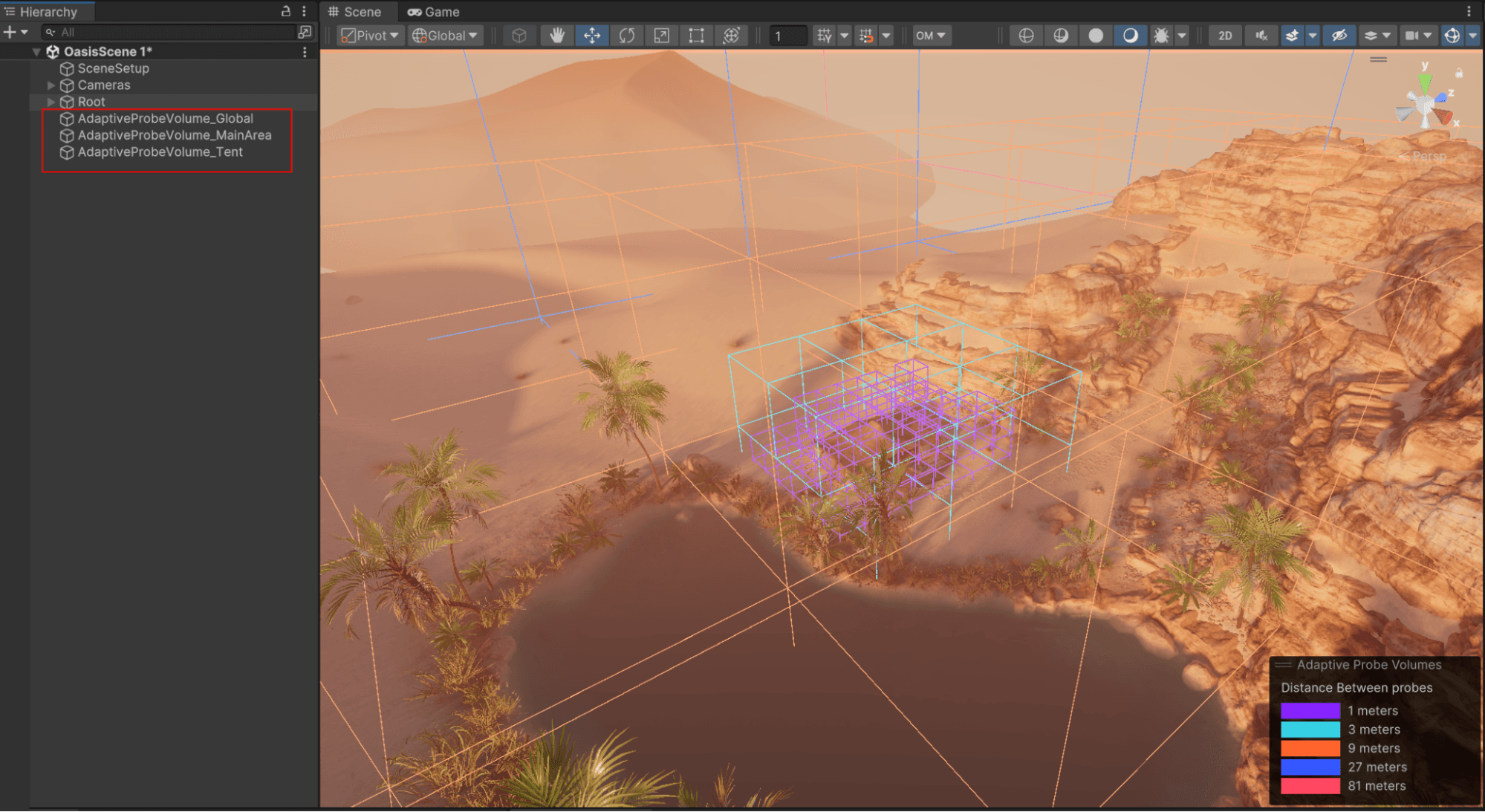Screen dimensions: 1485x812
Task: Select the Scale tool
Action: click(x=661, y=36)
